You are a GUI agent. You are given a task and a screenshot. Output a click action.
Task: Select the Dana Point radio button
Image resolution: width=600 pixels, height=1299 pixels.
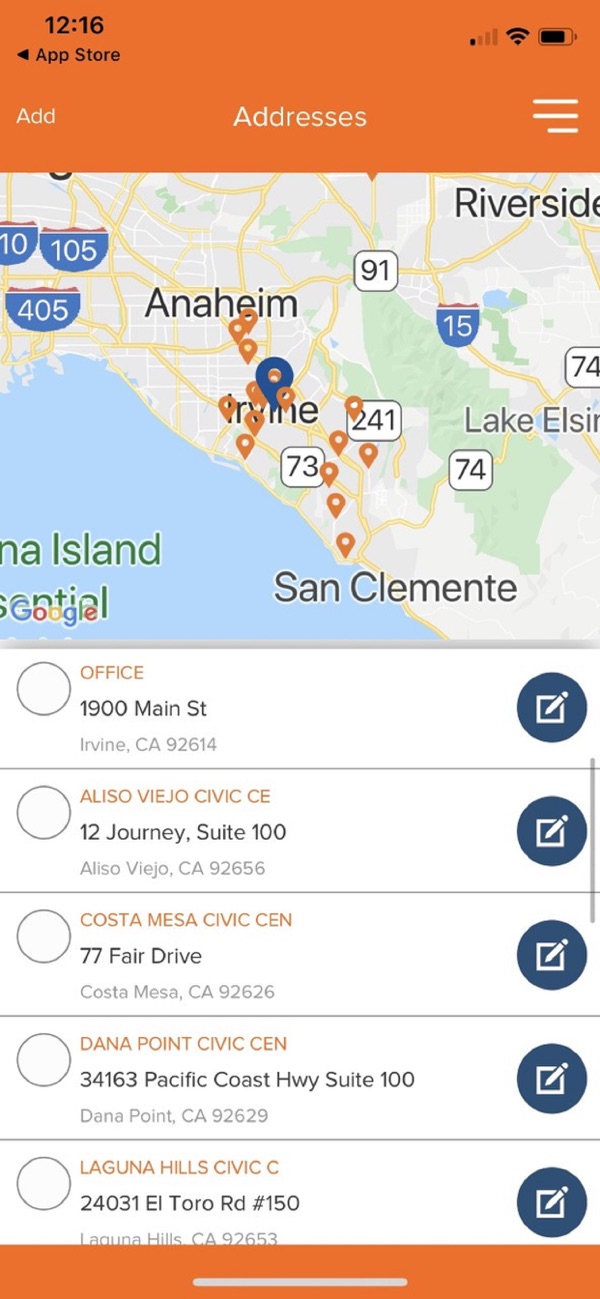44,1061
